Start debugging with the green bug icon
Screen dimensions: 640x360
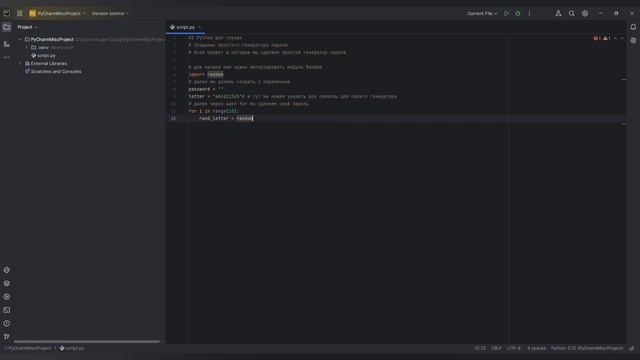coord(518,13)
